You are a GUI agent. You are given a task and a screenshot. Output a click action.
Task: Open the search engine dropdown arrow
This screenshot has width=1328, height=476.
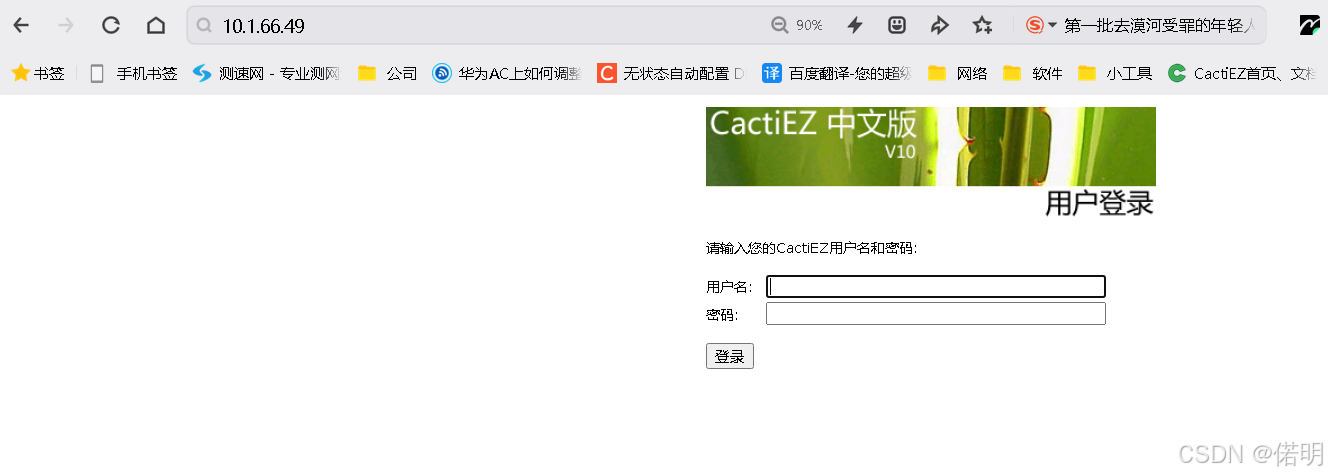point(1052,25)
